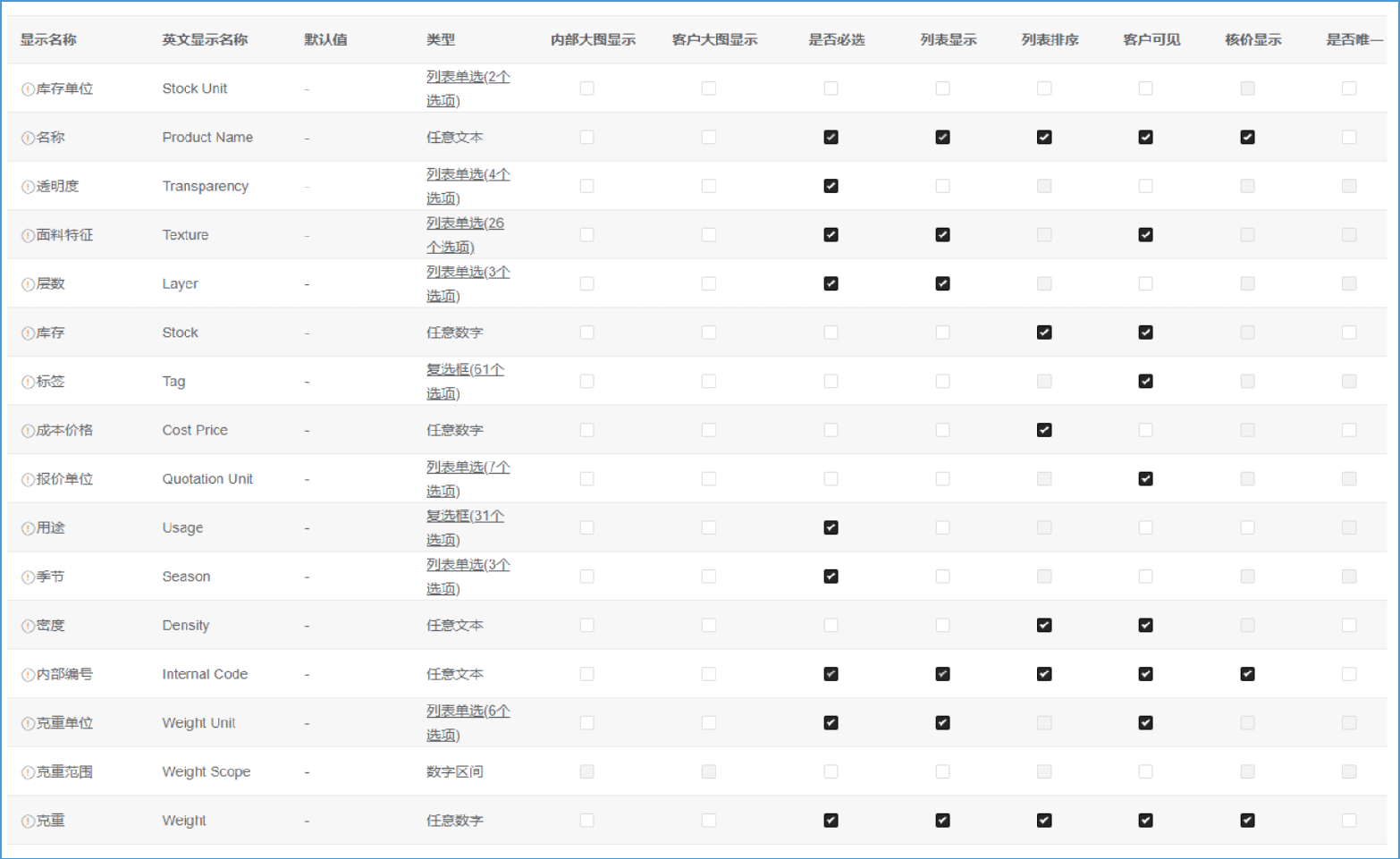The height and width of the screenshot is (859, 1400).
Task: Click the 列表排序 column header
Action: 1050,39
